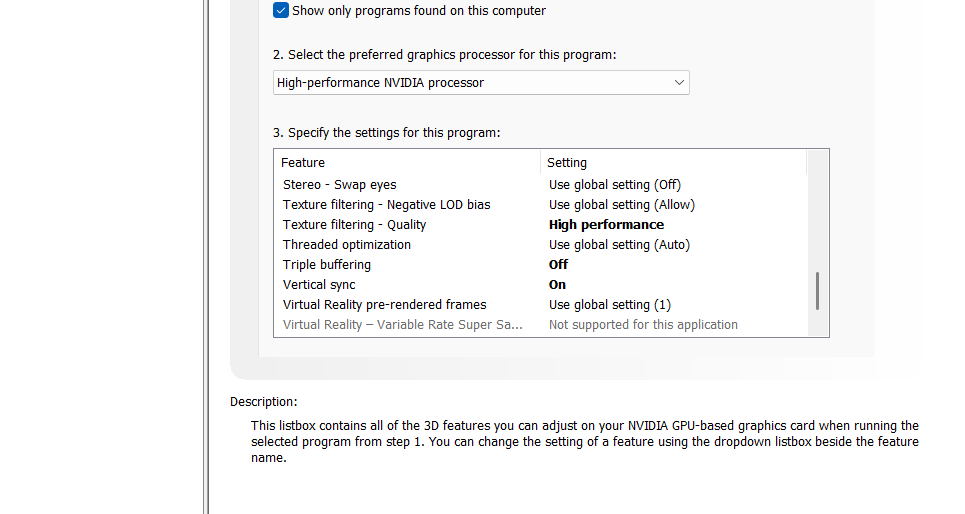Toggle Show only programs found checkbox
This screenshot has height=514, width=965.
281,11
